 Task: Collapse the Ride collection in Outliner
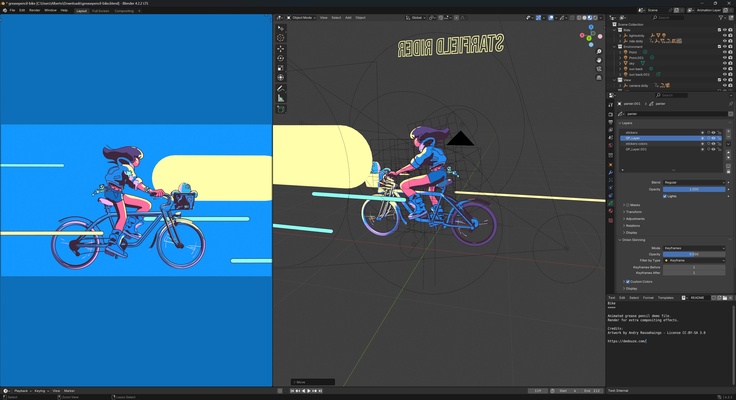[615, 30]
